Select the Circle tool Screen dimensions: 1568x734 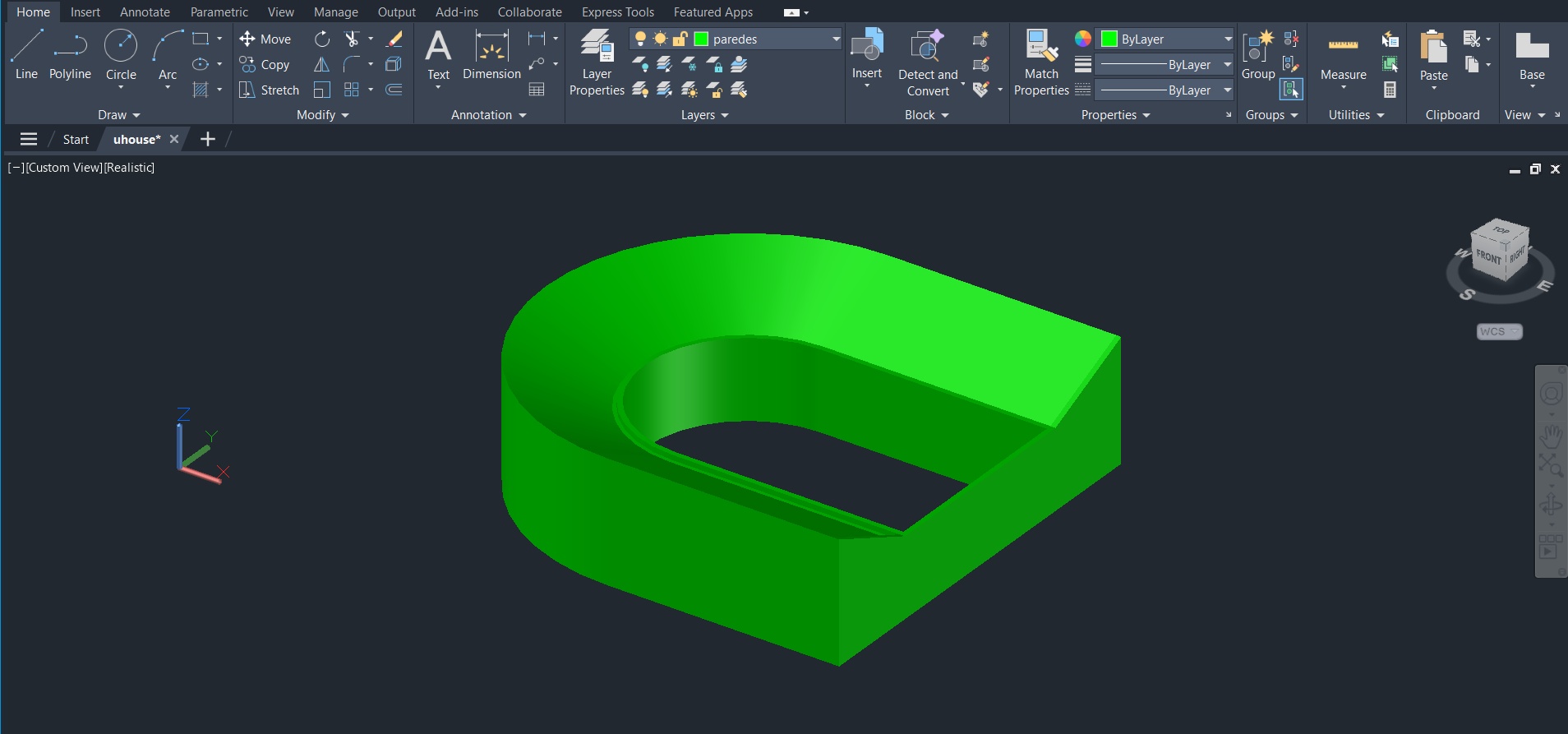click(121, 54)
